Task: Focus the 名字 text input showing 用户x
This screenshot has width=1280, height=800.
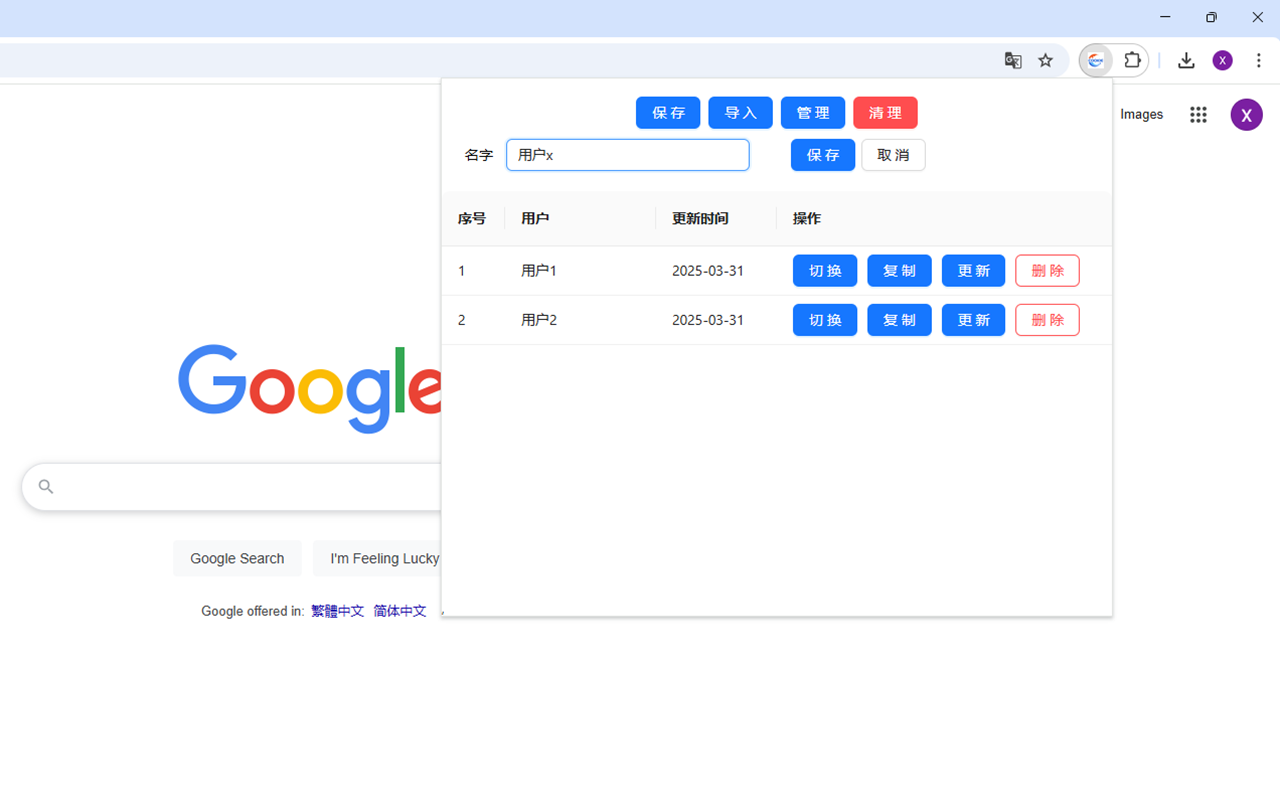Action: (x=627, y=154)
